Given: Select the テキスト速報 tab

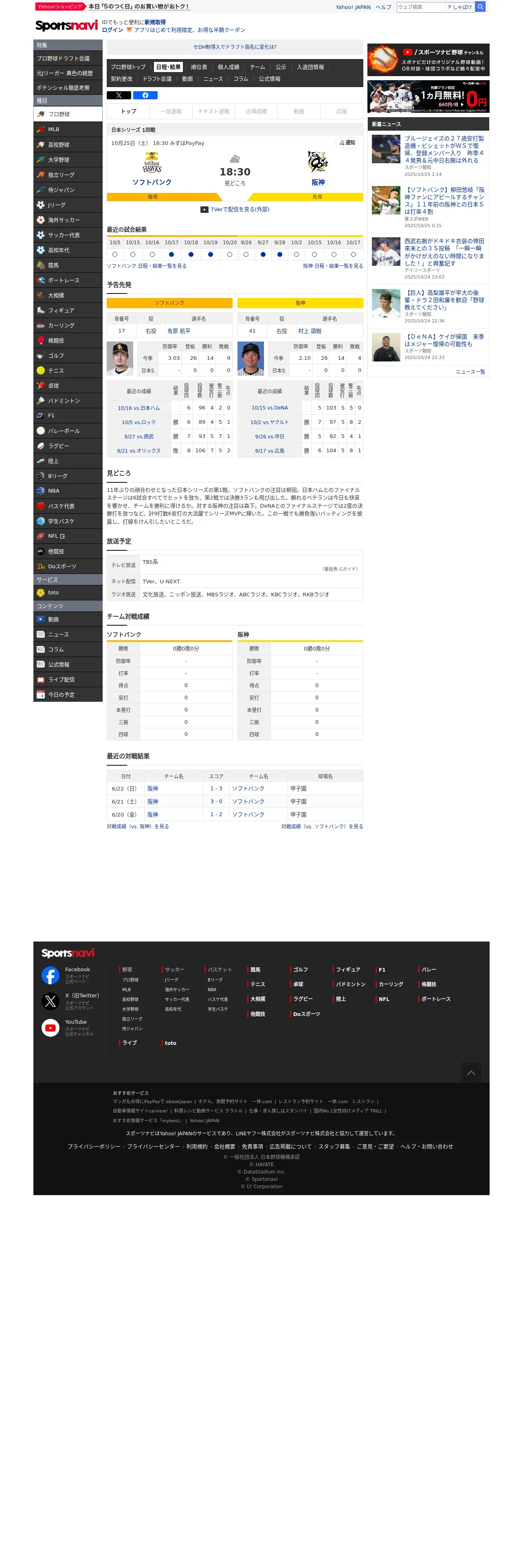Looking at the screenshot, I should click(x=214, y=112).
